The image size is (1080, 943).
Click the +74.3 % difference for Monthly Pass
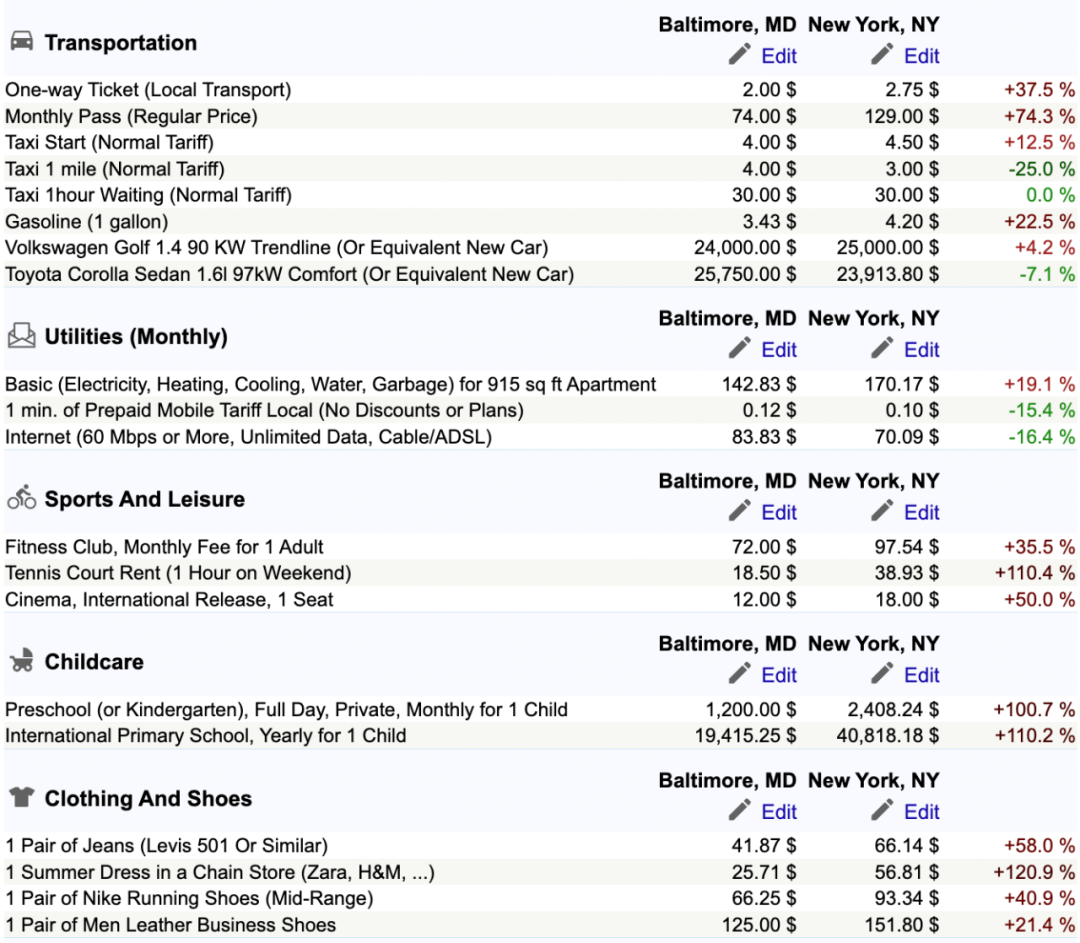pos(1039,116)
